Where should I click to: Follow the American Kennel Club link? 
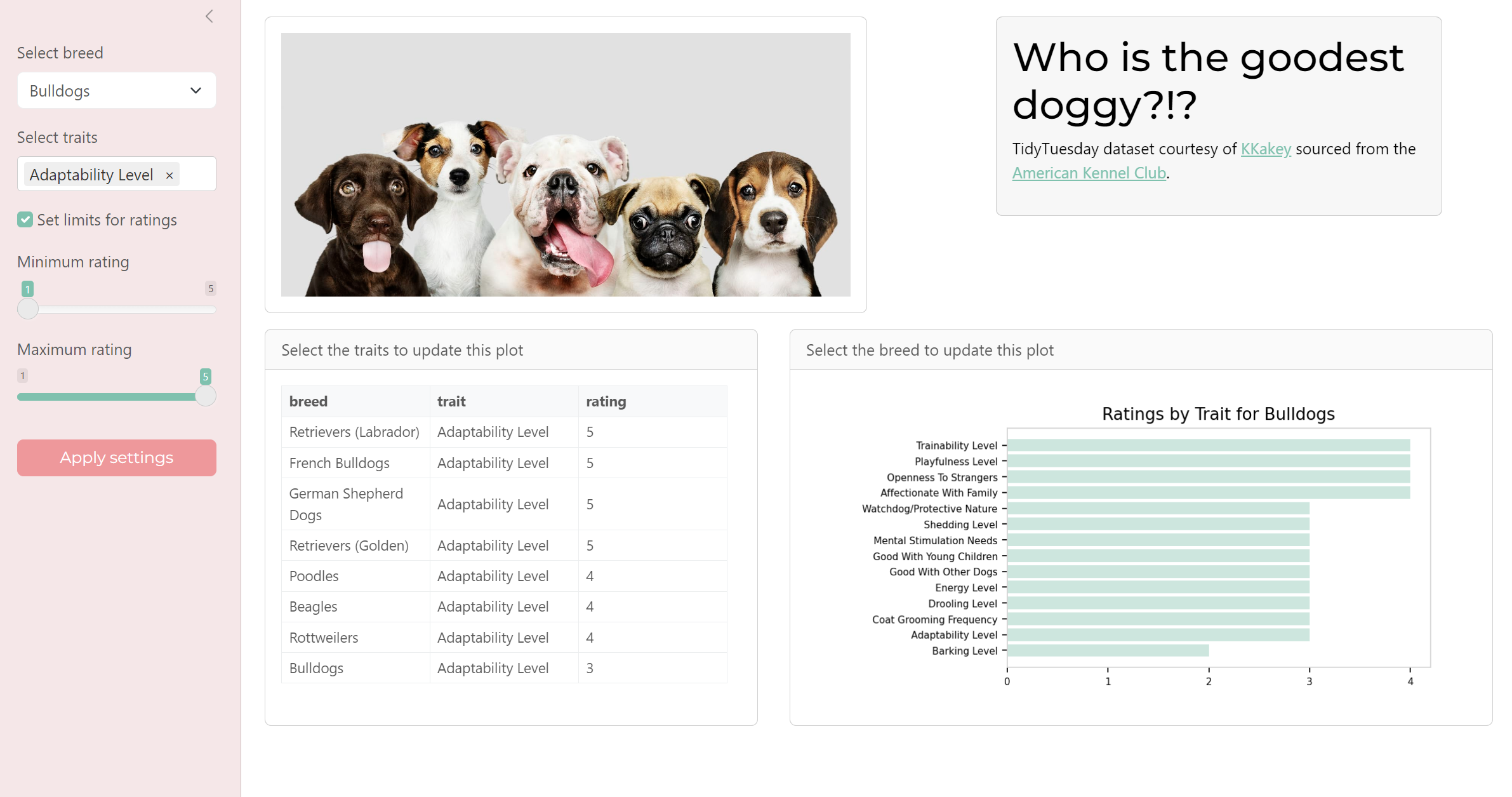(x=1089, y=173)
